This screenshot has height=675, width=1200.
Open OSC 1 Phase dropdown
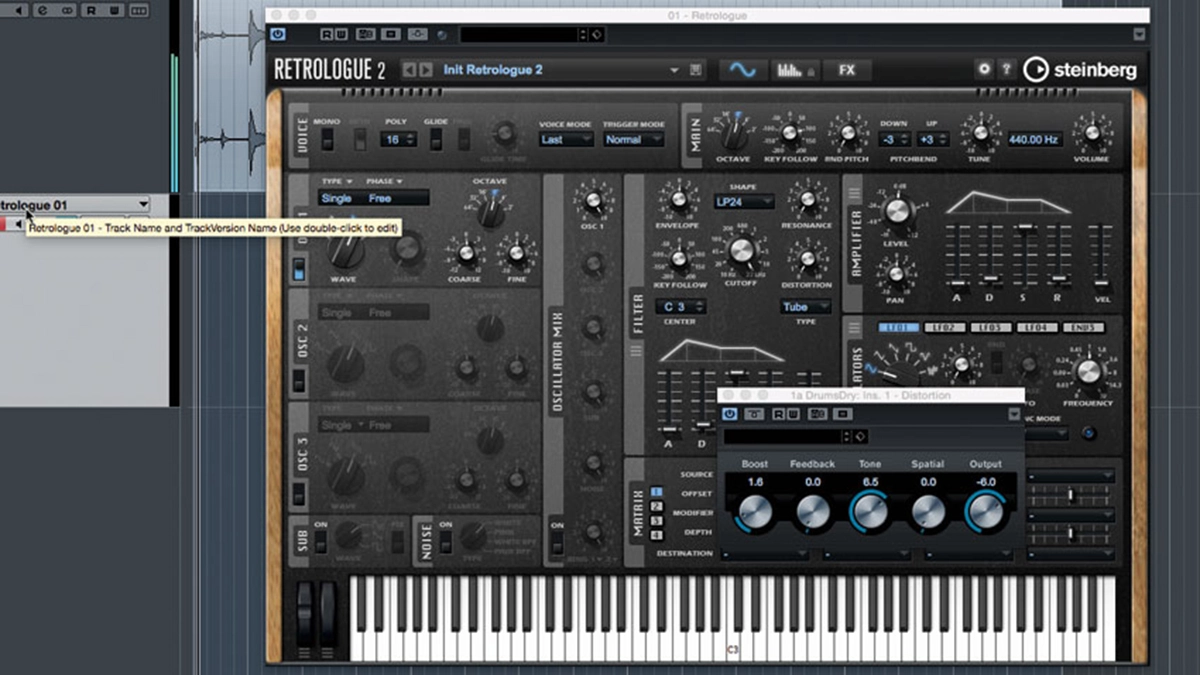(x=385, y=182)
